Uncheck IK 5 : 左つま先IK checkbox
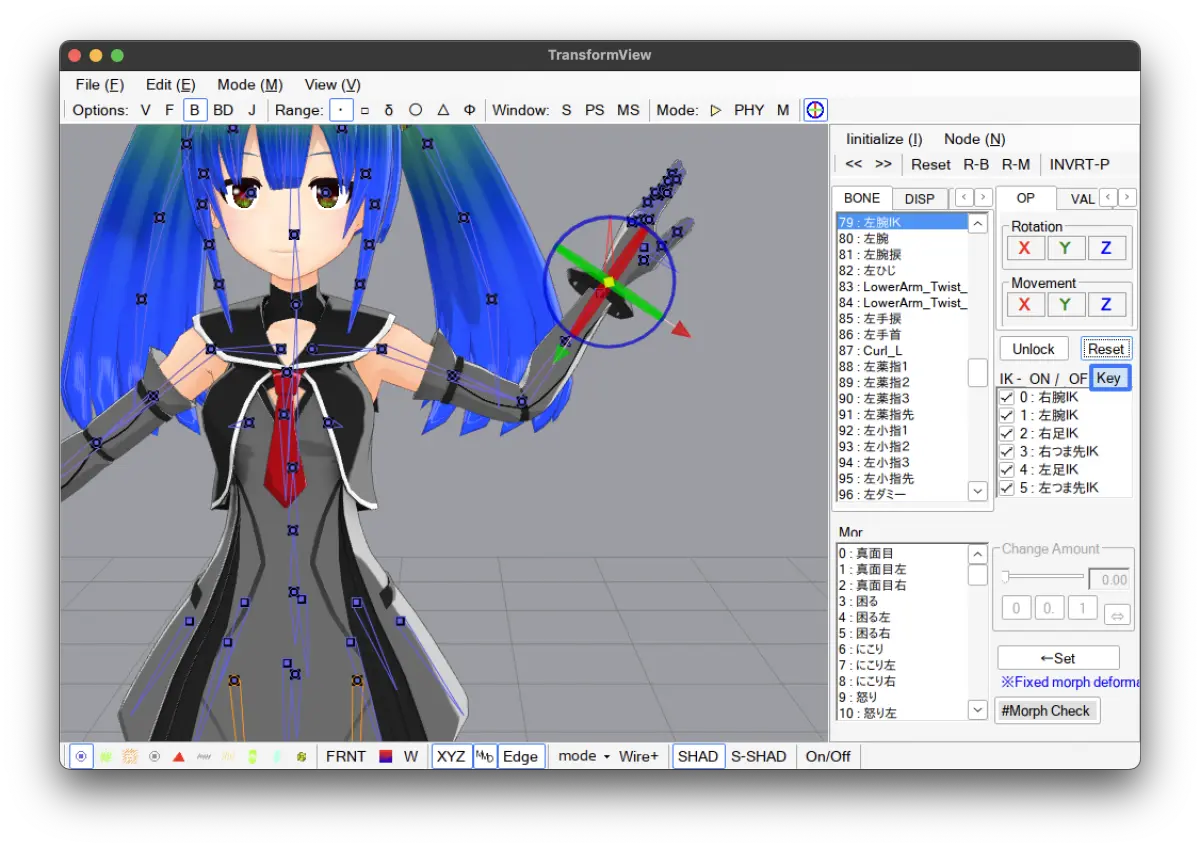The image size is (1200, 848). 1008,488
